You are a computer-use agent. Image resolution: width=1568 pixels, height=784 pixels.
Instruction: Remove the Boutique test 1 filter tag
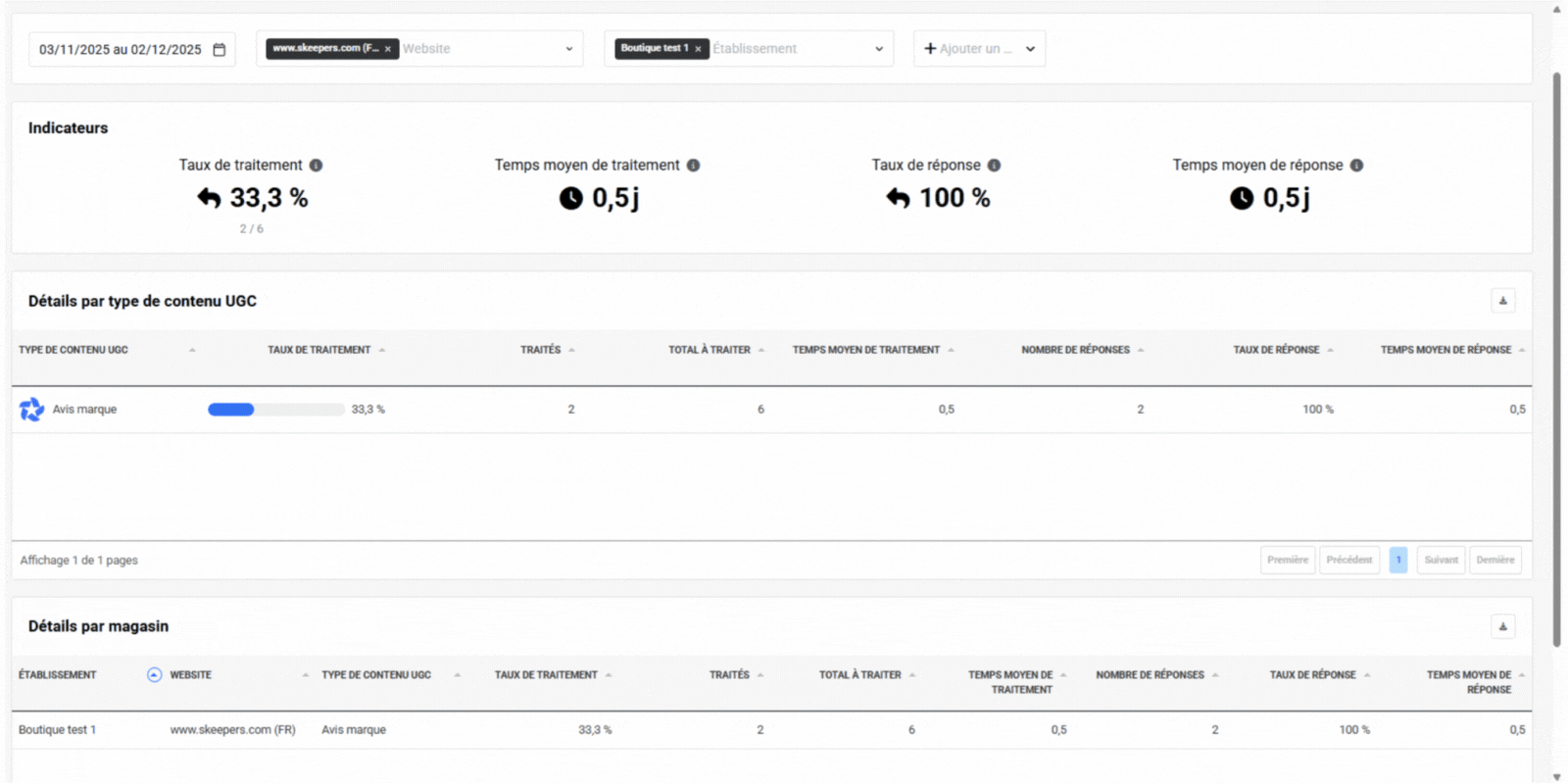698,49
